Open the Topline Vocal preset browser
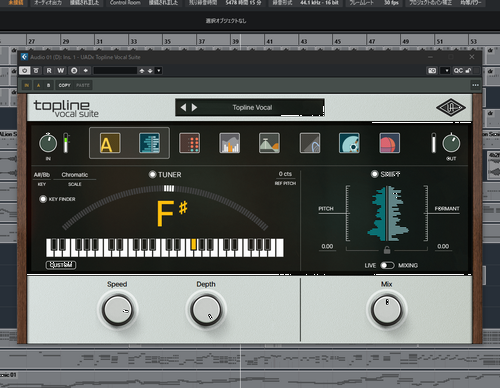Image resolution: width=500 pixels, height=388 pixels. (x=252, y=107)
